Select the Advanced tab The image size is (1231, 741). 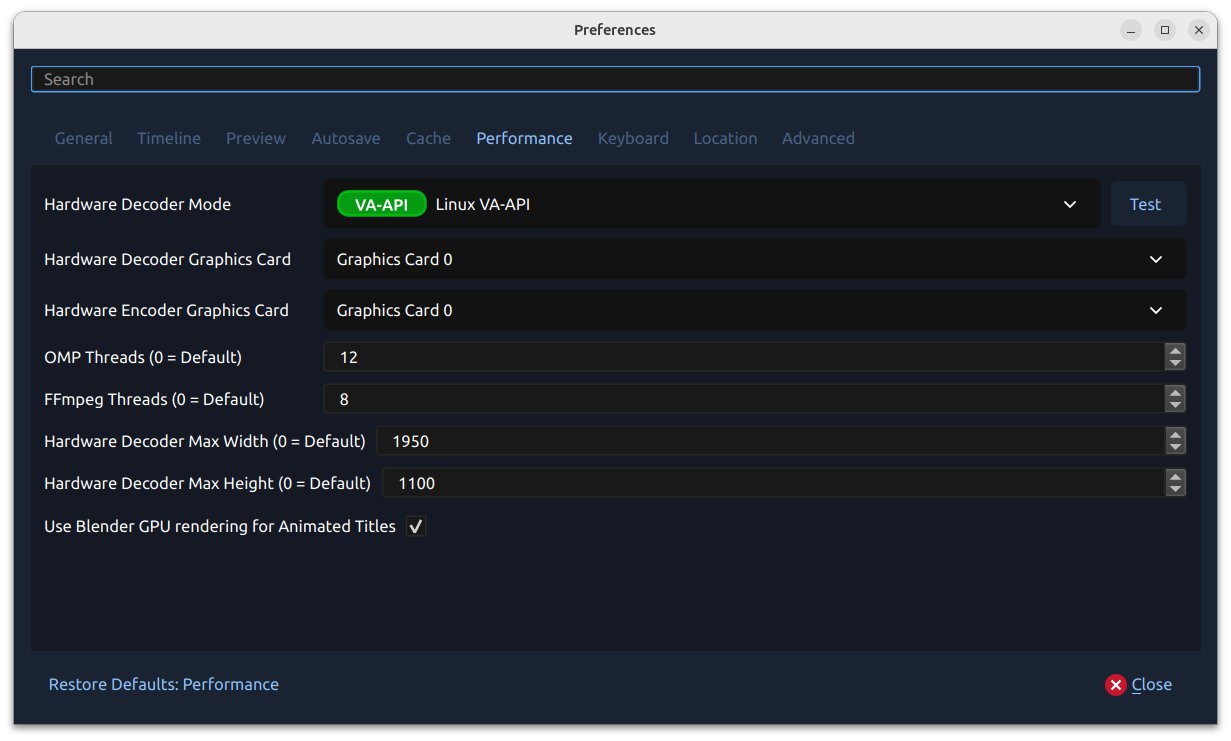tap(818, 138)
